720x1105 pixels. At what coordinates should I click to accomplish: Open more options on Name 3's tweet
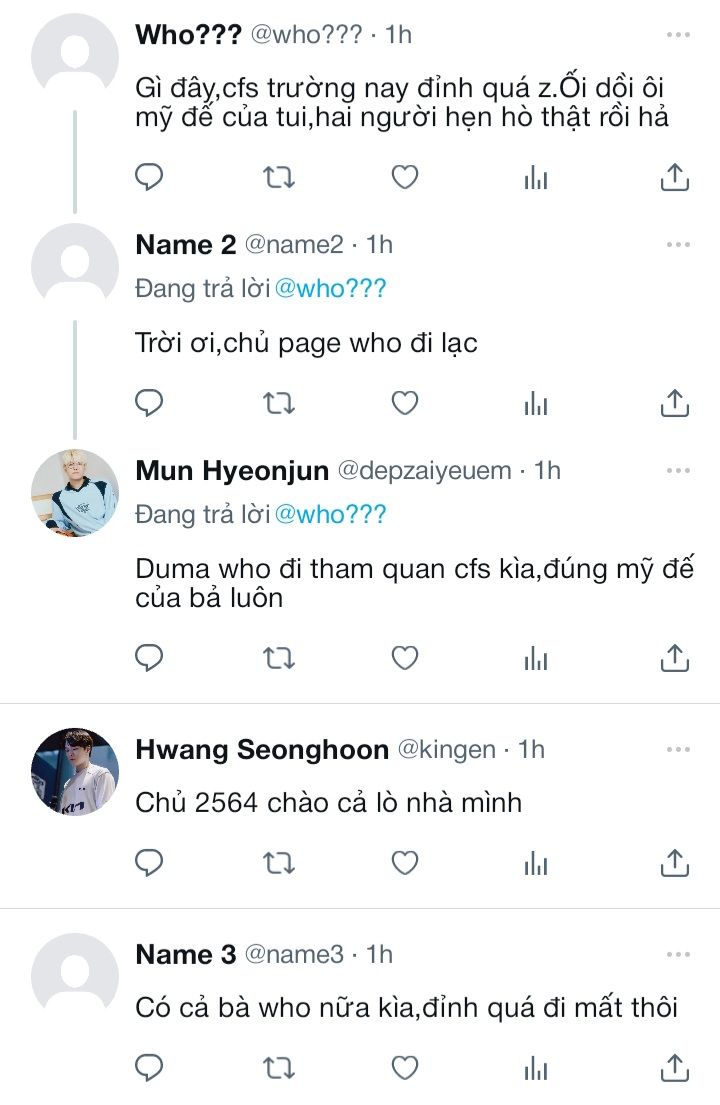point(678,955)
